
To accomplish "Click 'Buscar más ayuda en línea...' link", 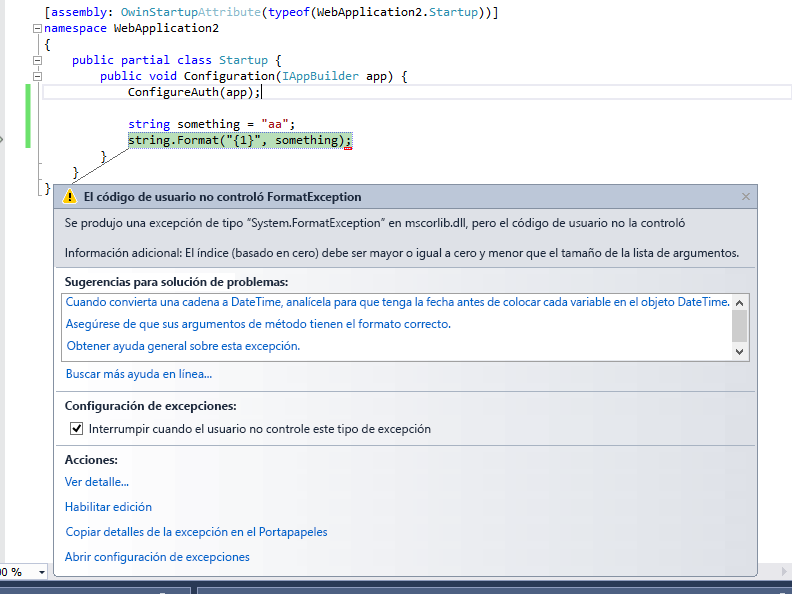I will click(138, 374).
